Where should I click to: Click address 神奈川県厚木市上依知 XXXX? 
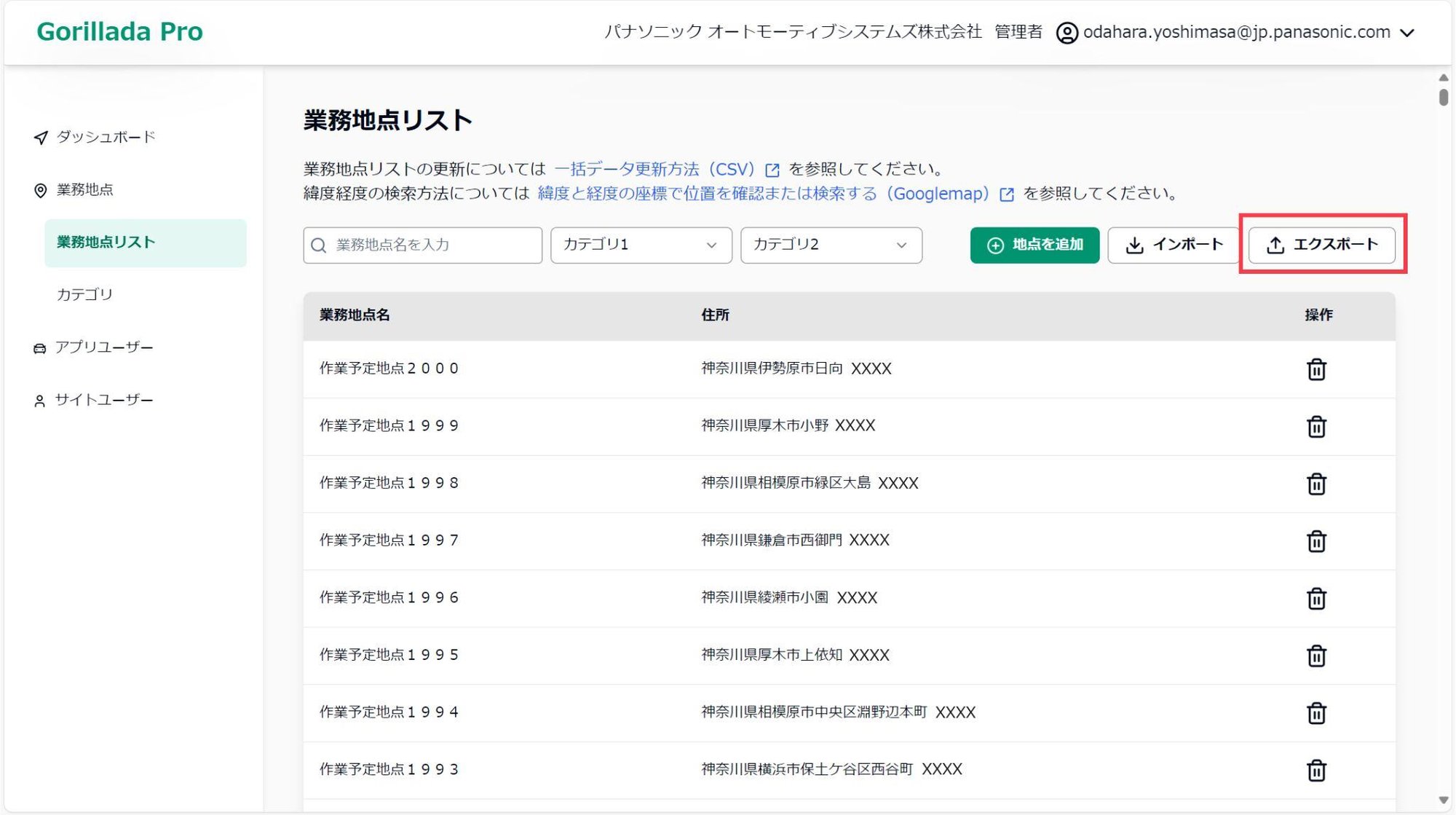coord(796,655)
